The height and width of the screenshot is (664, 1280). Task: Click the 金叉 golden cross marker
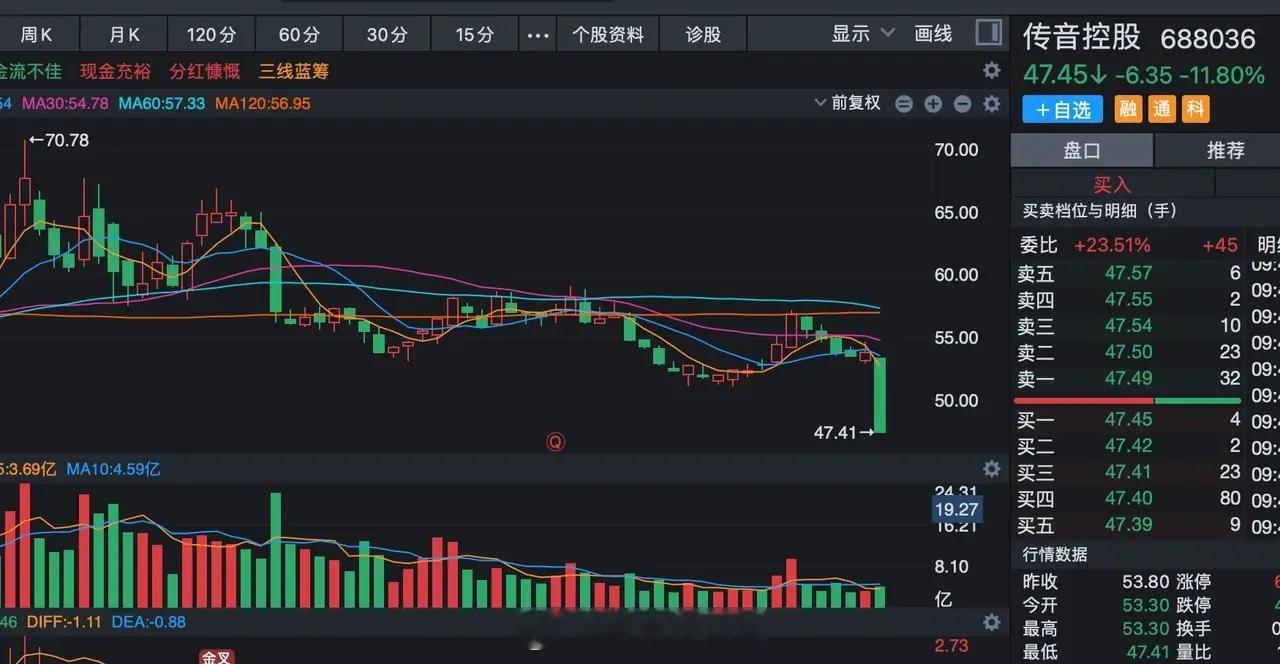(216, 657)
